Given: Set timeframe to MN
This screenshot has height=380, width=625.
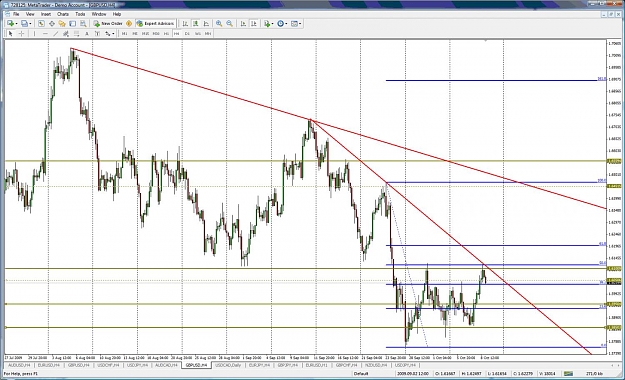Looking at the screenshot, I should pos(208,33).
